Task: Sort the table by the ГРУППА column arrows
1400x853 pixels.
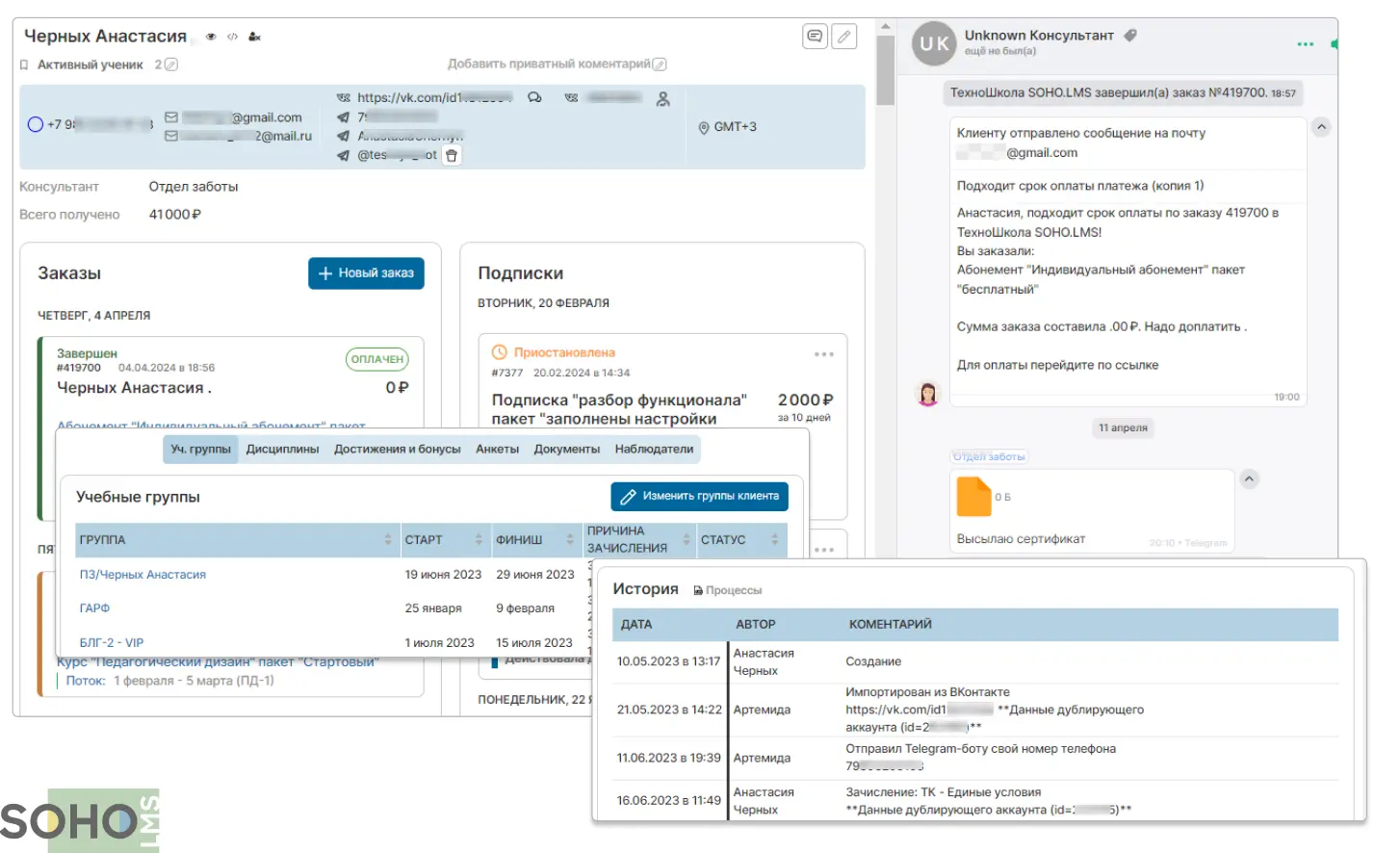Action: (x=388, y=540)
